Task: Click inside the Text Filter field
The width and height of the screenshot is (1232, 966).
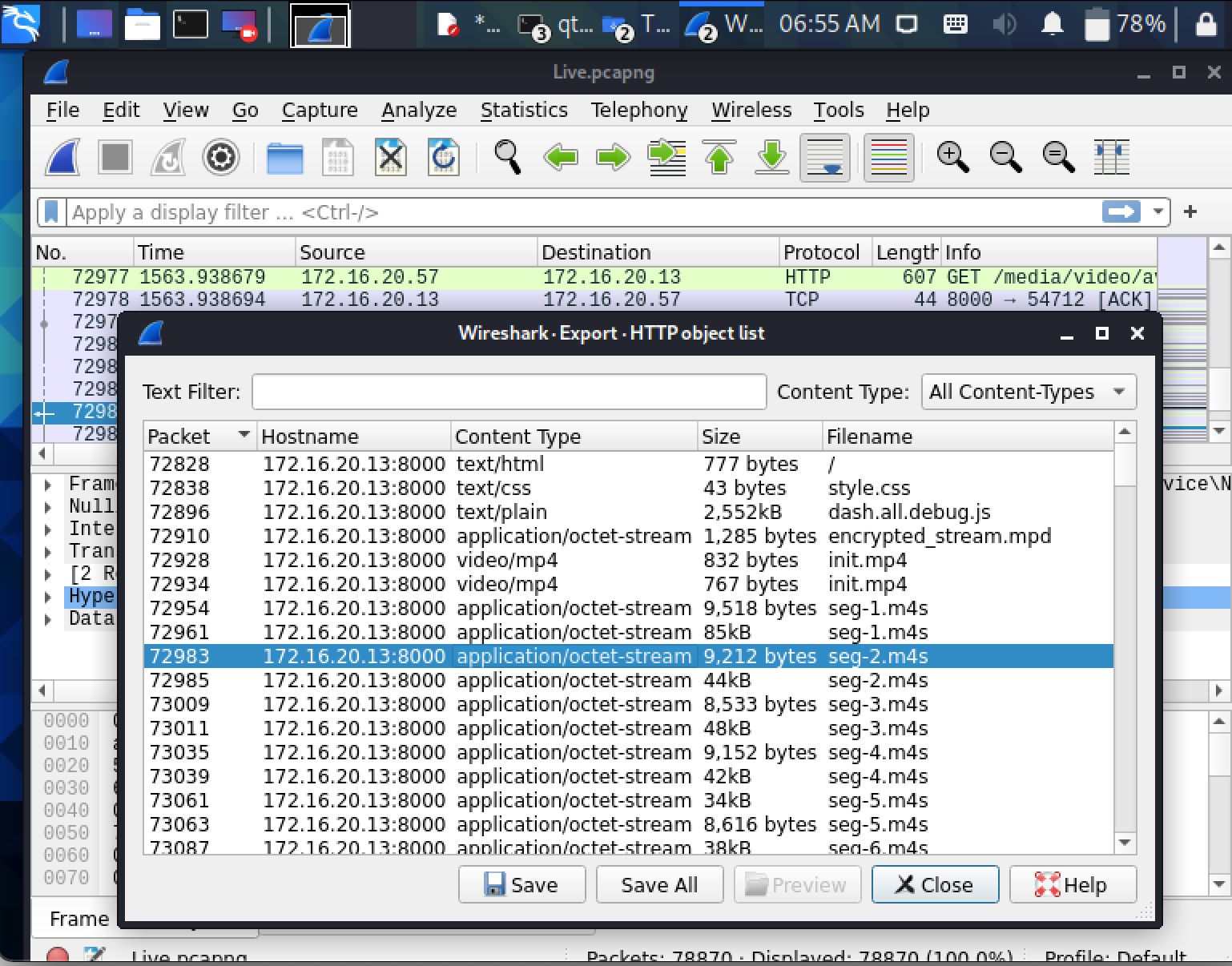Action: coord(509,392)
